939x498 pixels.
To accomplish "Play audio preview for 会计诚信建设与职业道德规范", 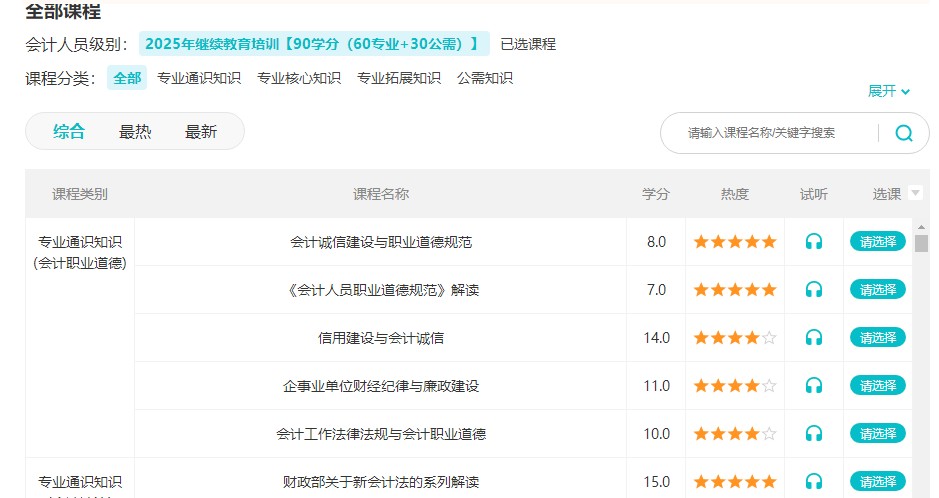I will (813, 242).
